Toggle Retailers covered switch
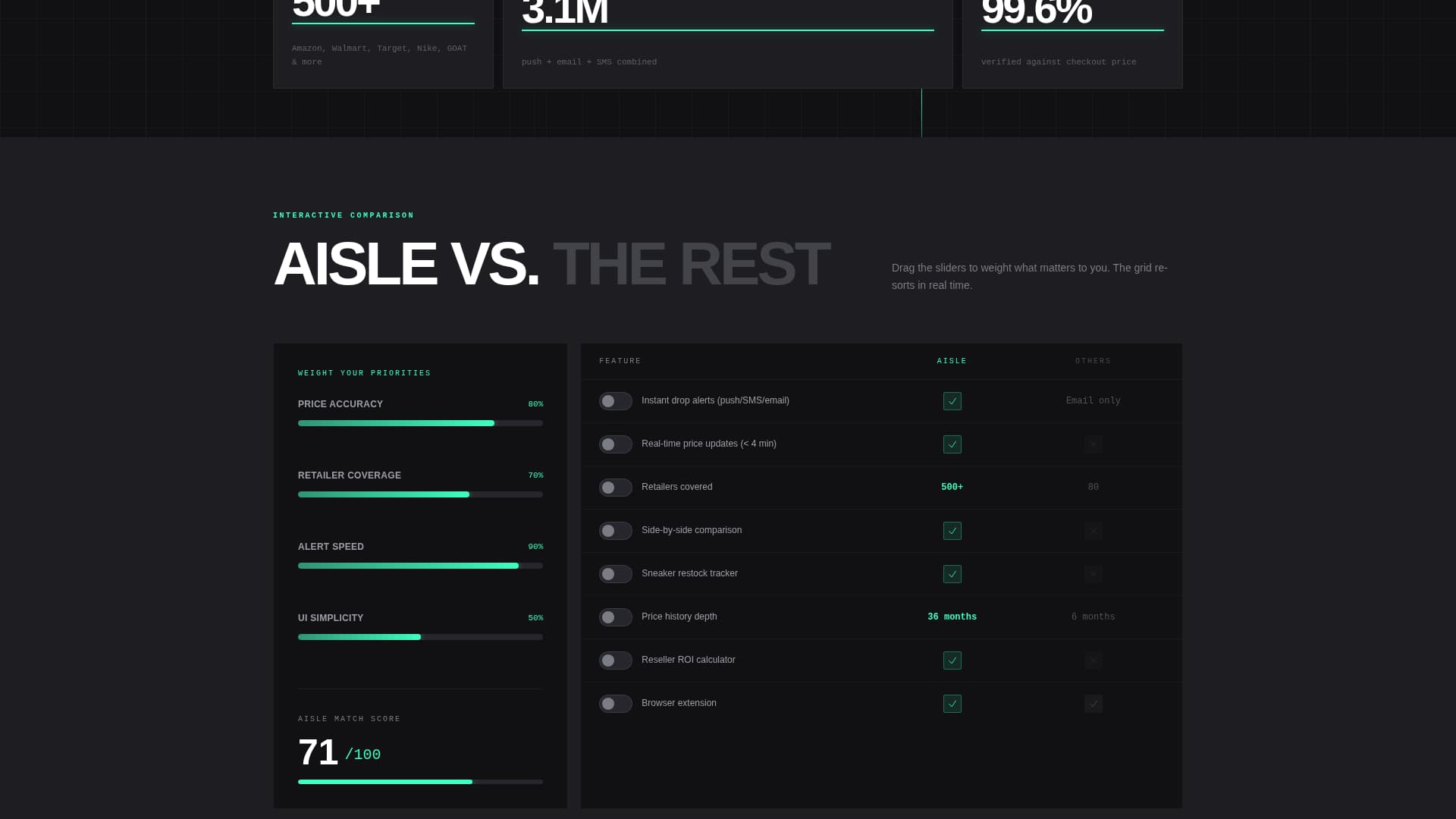 point(615,488)
